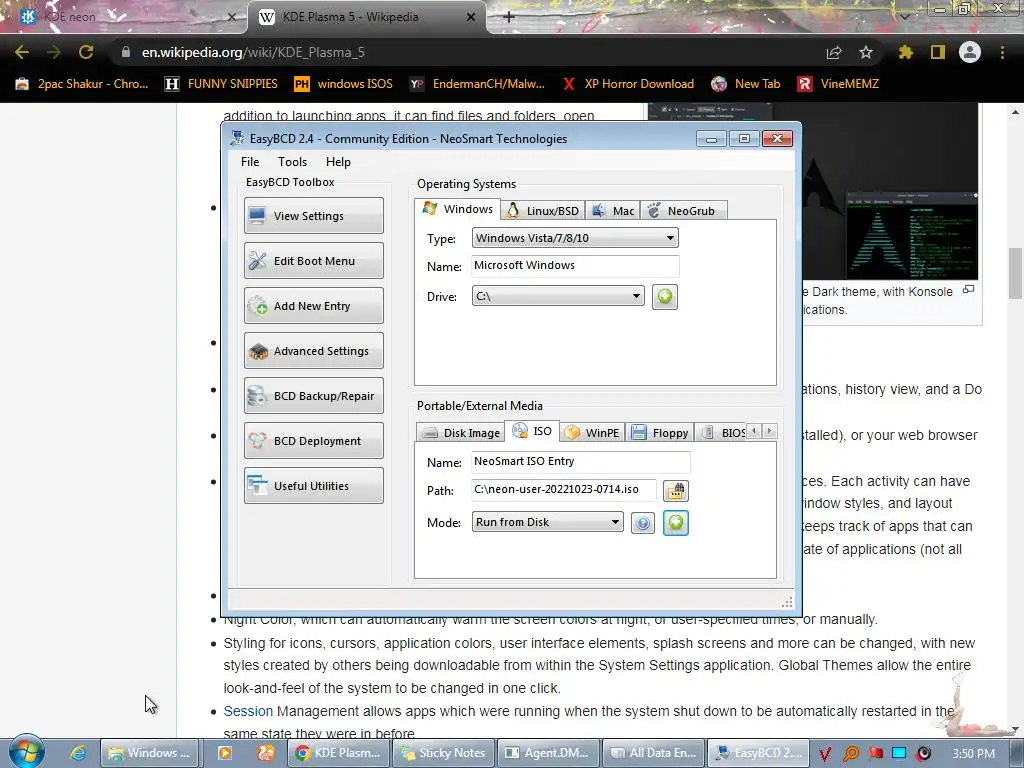This screenshot has height=768, width=1024.
Task: Open Advanced Settings section
Action: pos(313,351)
